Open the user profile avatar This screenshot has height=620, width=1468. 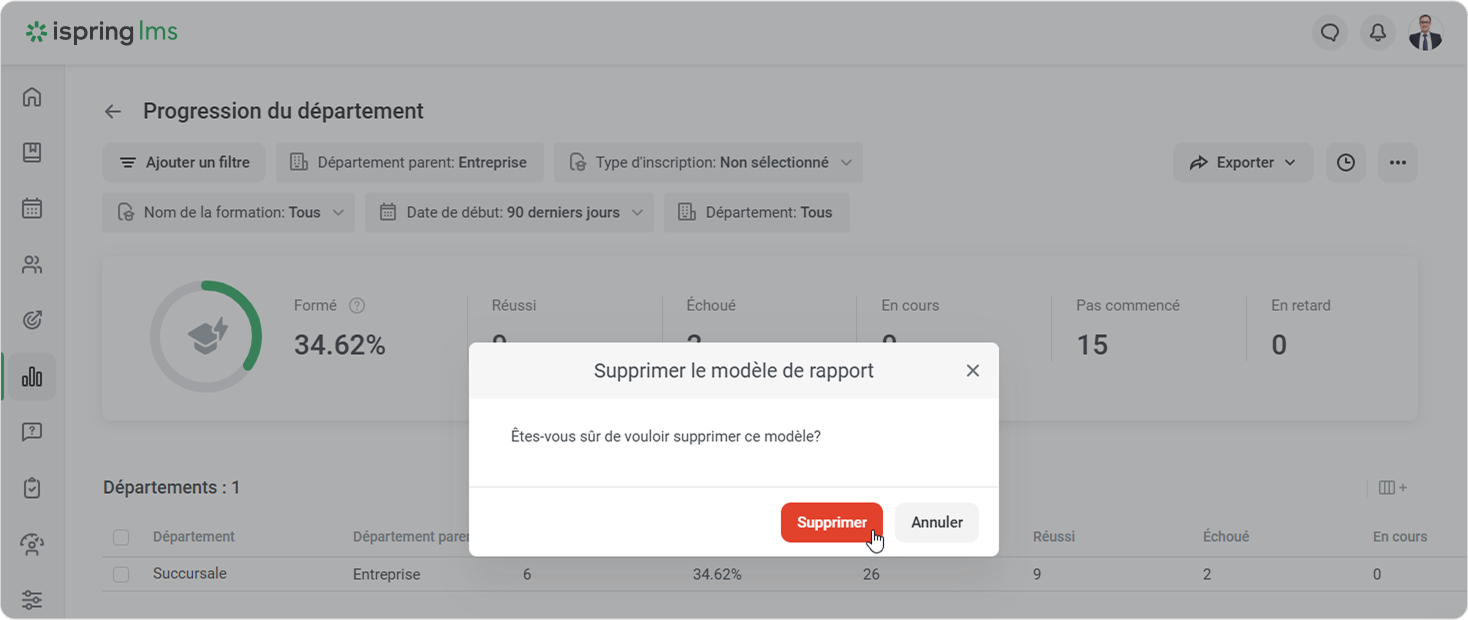[x=1425, y=33]
